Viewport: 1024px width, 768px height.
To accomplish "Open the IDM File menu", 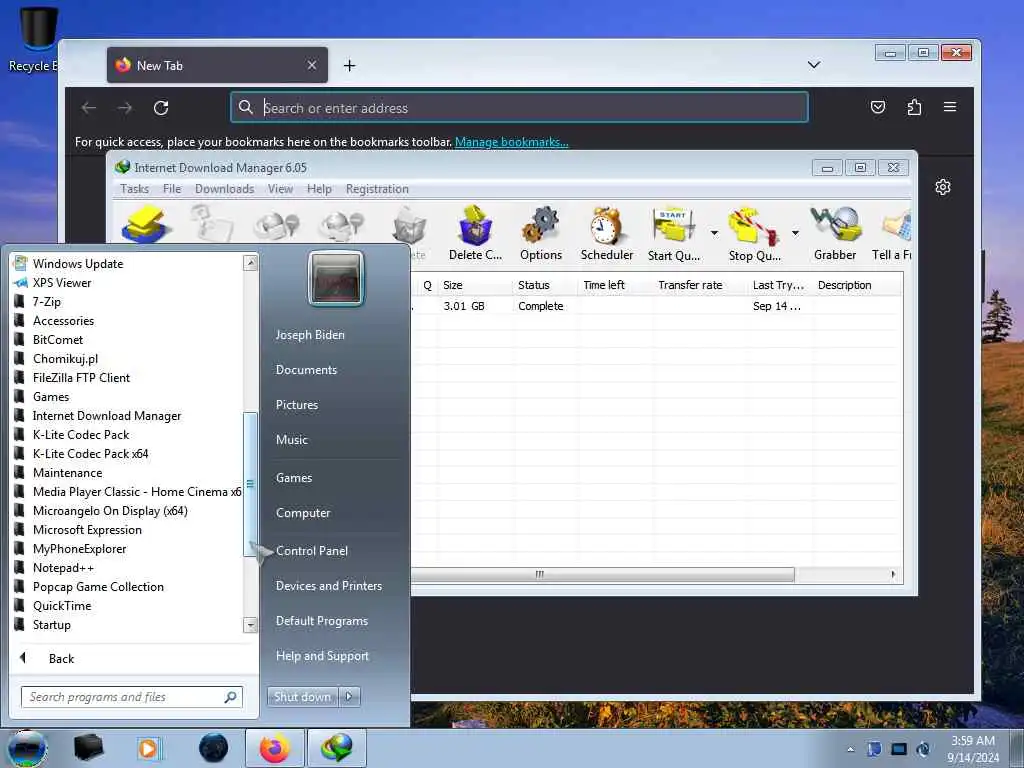I will pos(172,189).
